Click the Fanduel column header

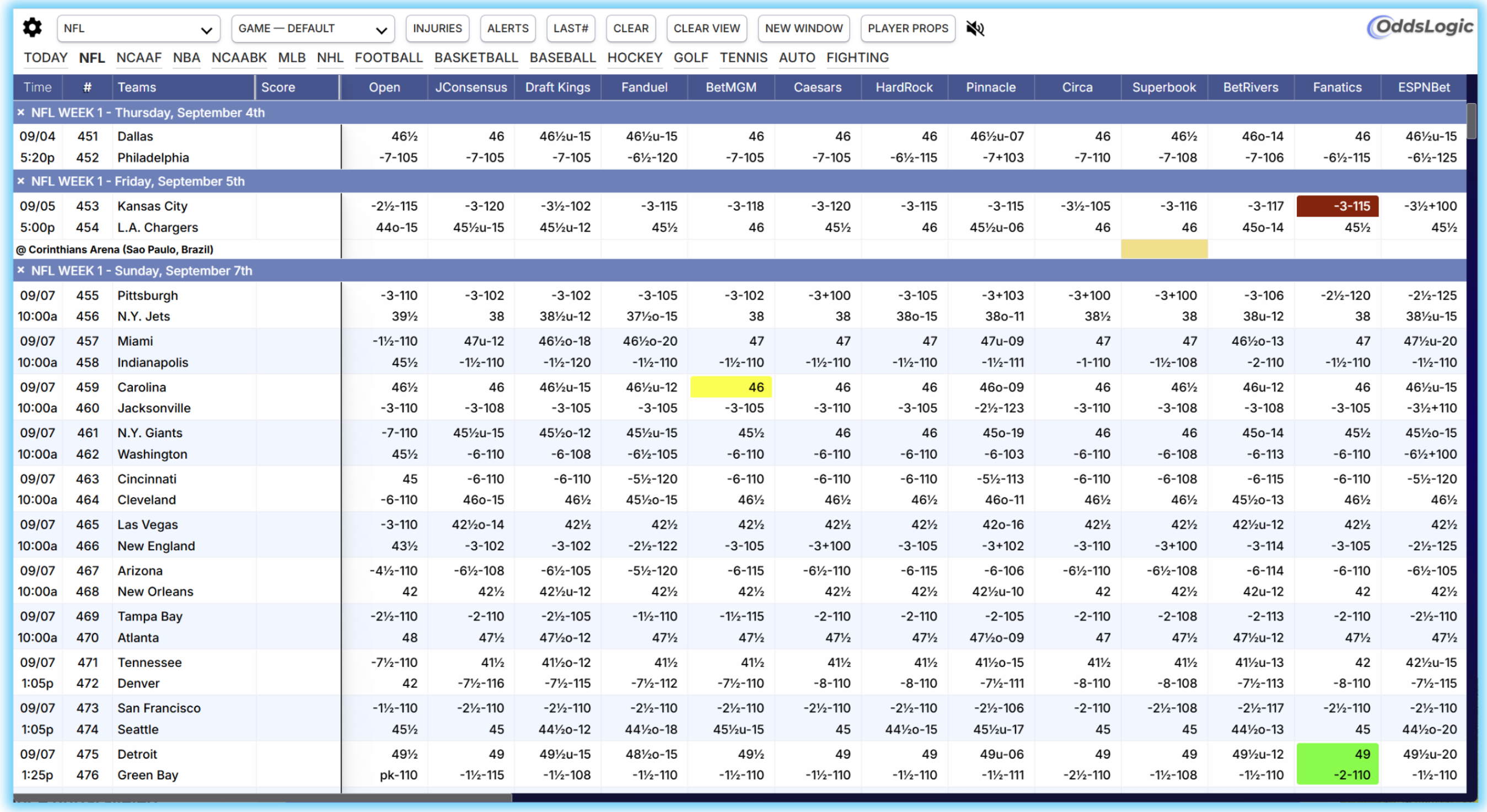[644, 87]
